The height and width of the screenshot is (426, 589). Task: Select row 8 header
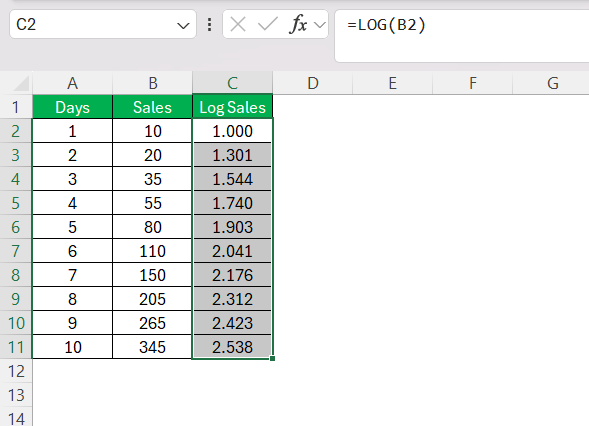(16, 275)
